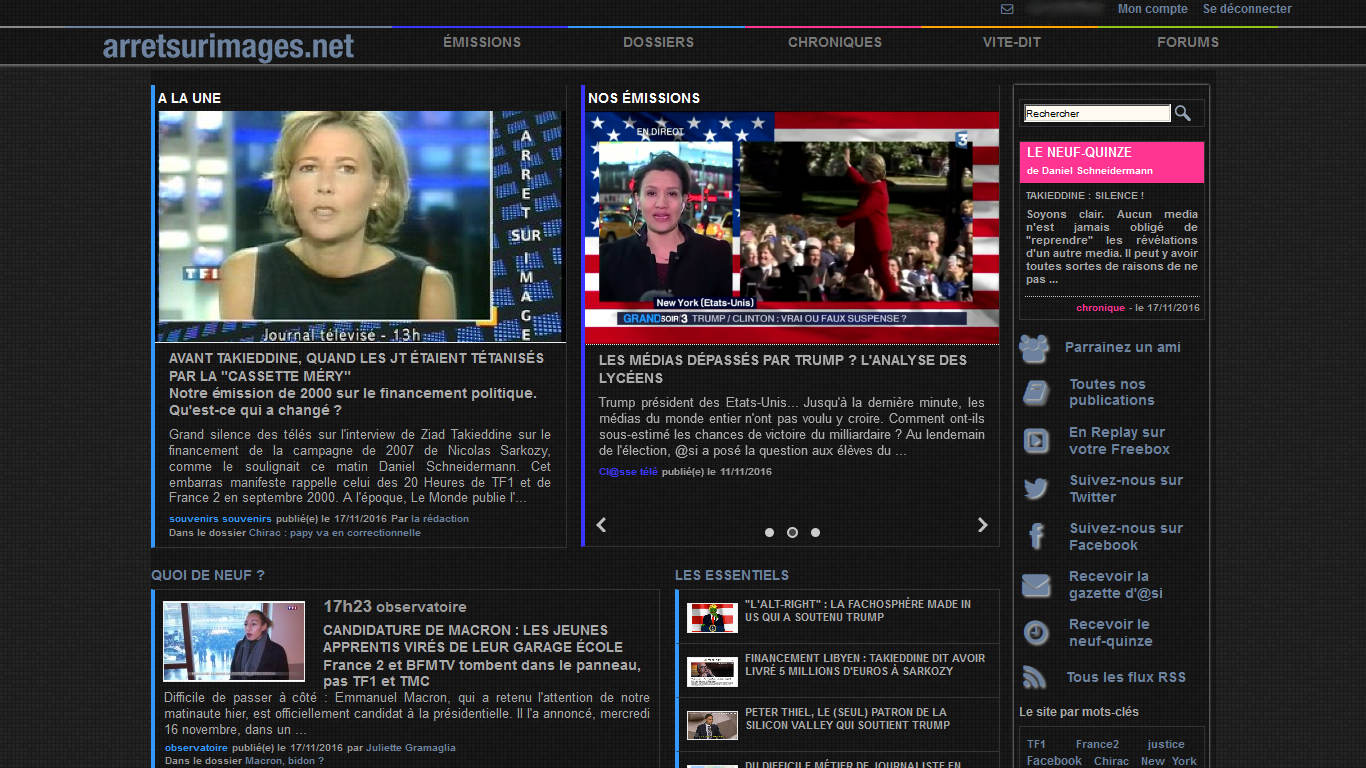Open the 'Takieddine : silence !' chronicle

[1085, 196]
